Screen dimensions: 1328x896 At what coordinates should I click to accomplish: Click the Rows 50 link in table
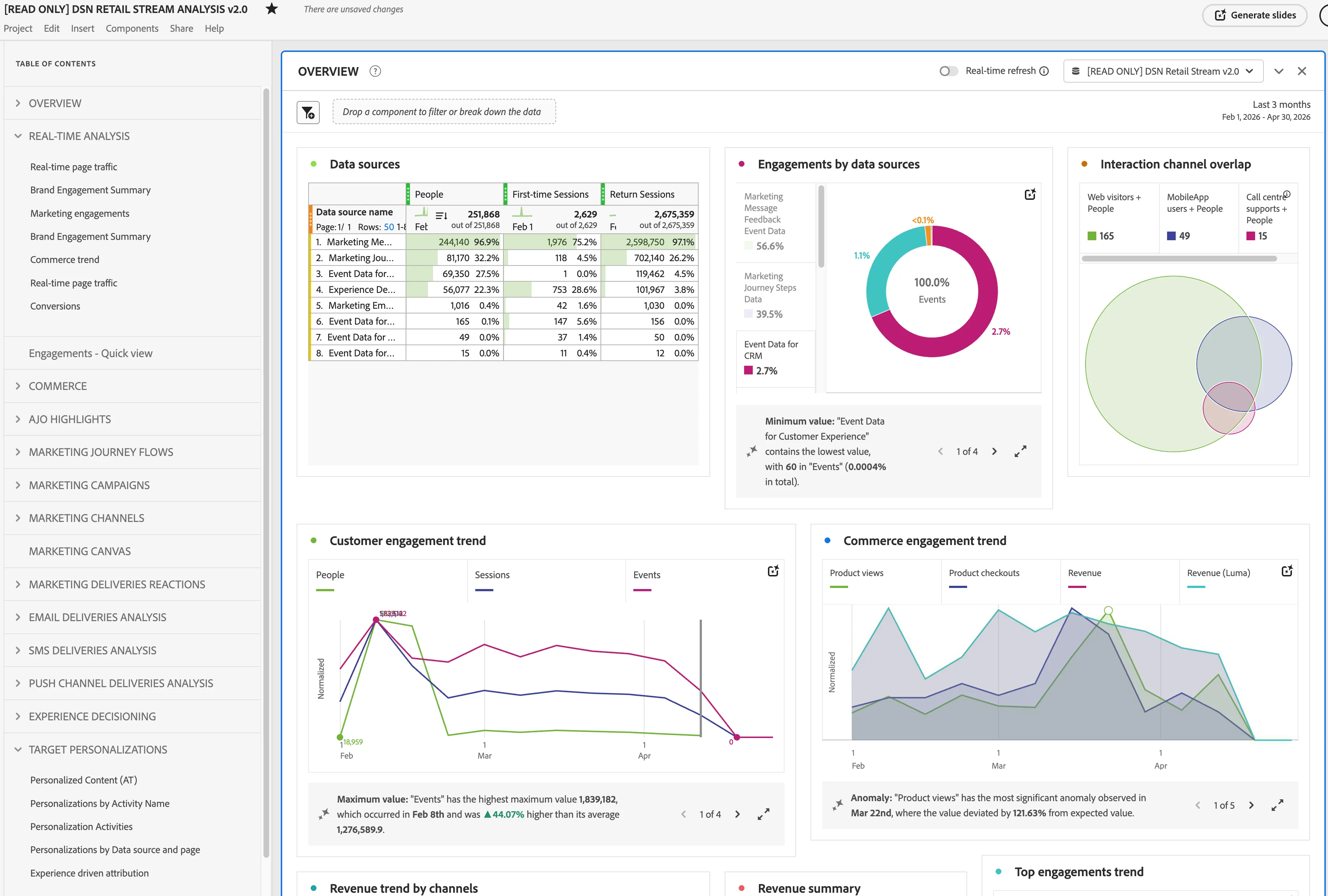click(x=389, y=227)
